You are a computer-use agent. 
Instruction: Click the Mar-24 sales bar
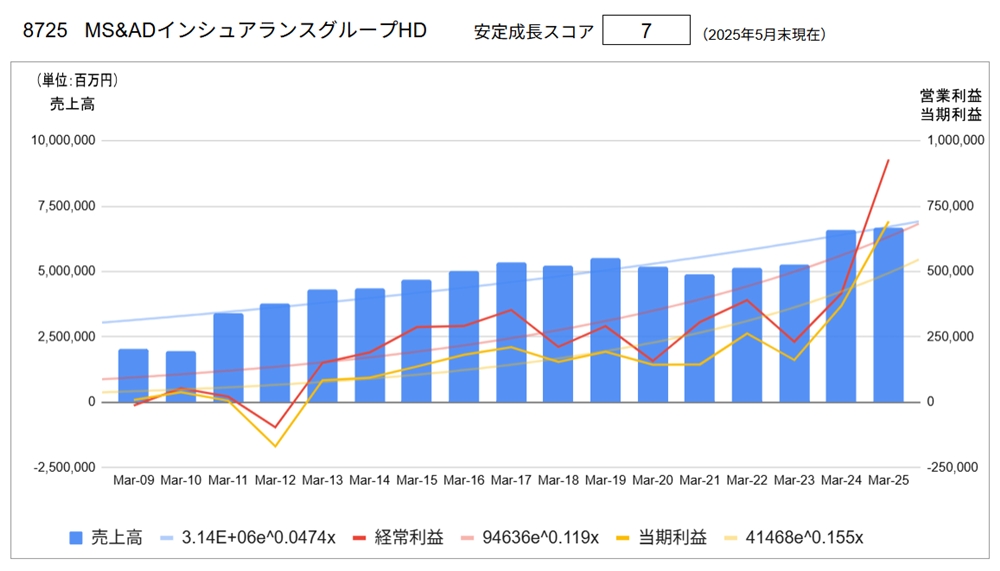pos(841,316)
